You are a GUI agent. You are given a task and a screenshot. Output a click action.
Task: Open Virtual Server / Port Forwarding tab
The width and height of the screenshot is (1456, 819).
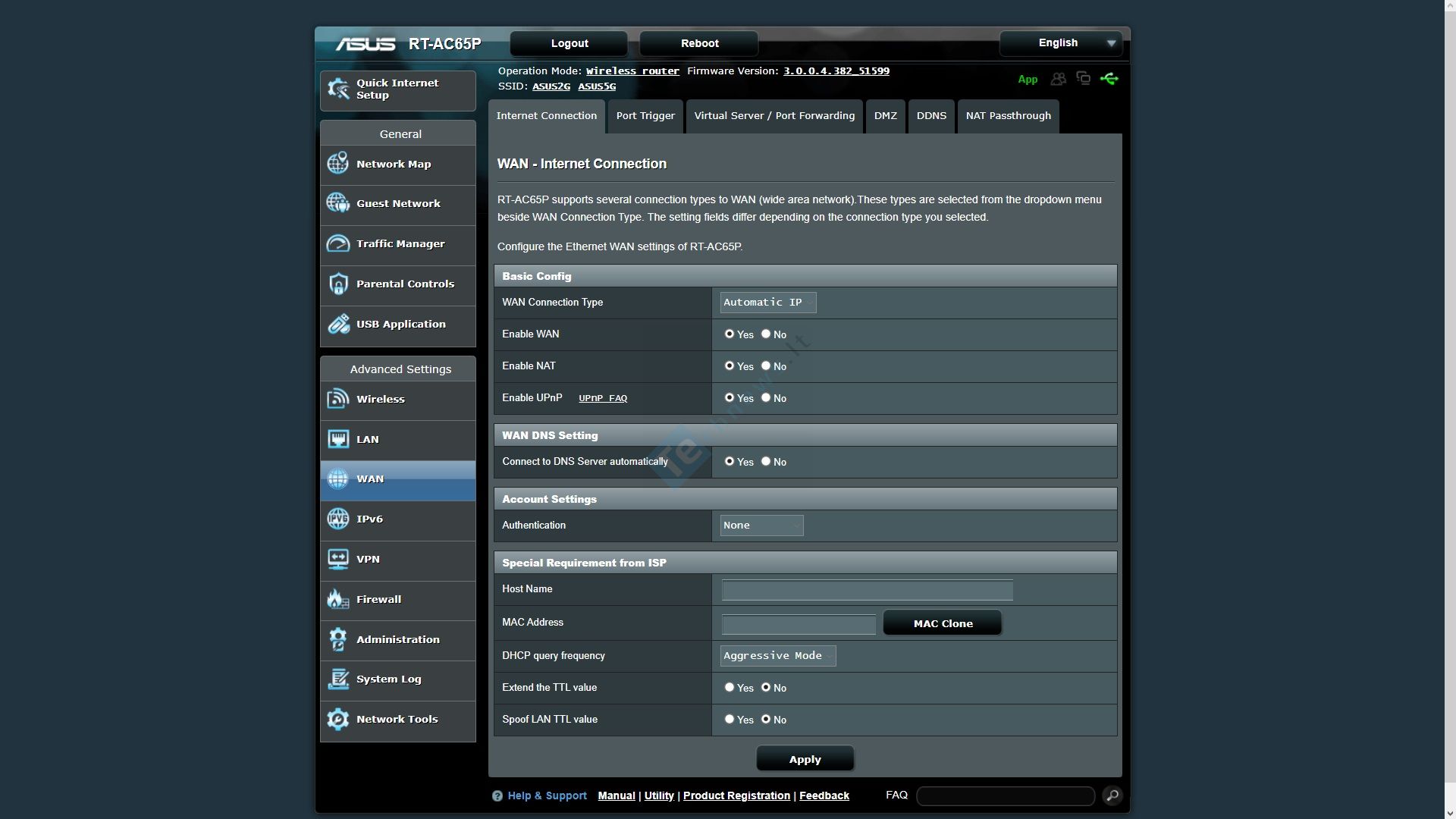coord(774,116)
